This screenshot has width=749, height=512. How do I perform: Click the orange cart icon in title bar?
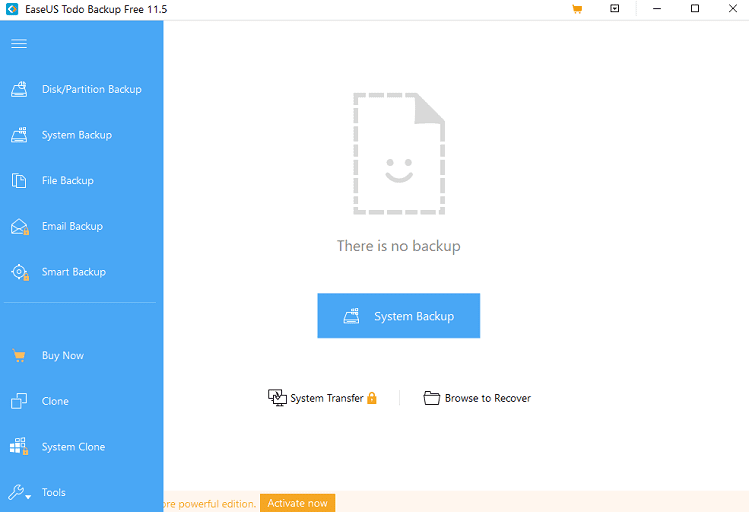pyautogui.click(x=577, y=9)
